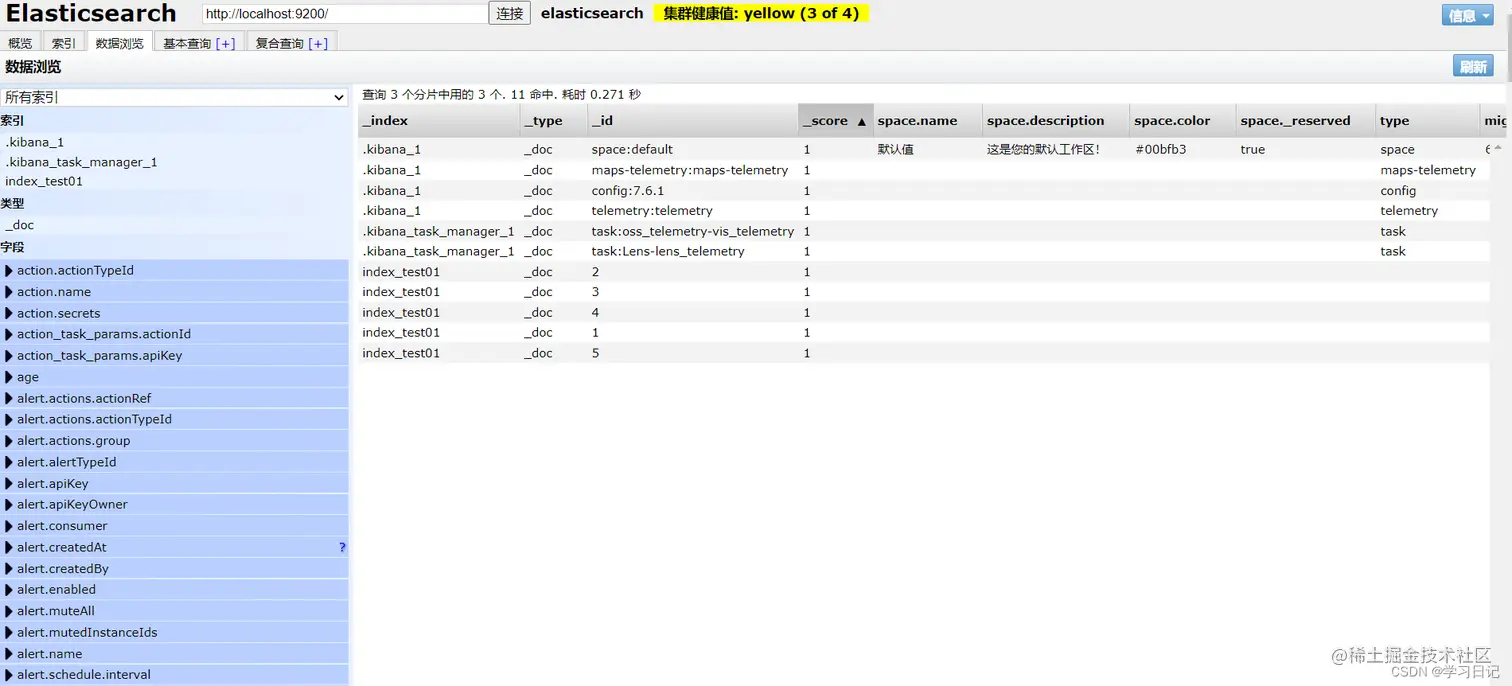Filter by index_test01 index in sidebar
1512x686 pixels.
44,181
